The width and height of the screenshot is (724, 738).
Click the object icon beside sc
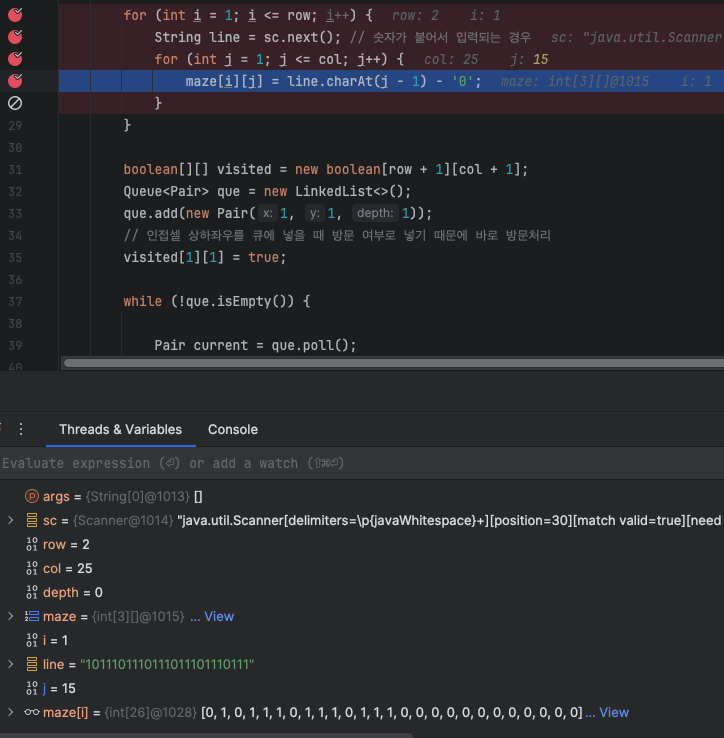[x=32, y=520]
